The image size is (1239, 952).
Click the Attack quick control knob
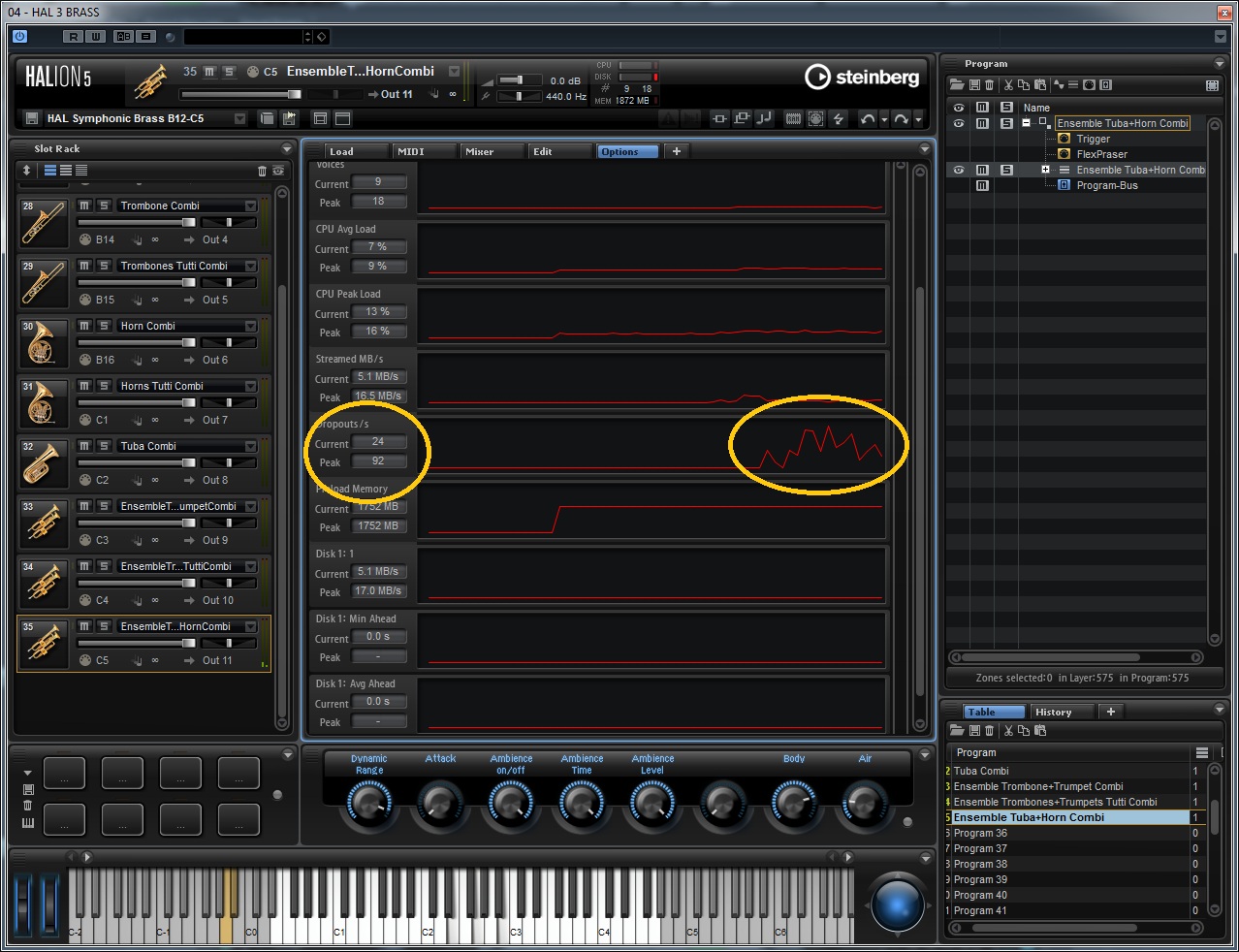(x=439, y=803)
